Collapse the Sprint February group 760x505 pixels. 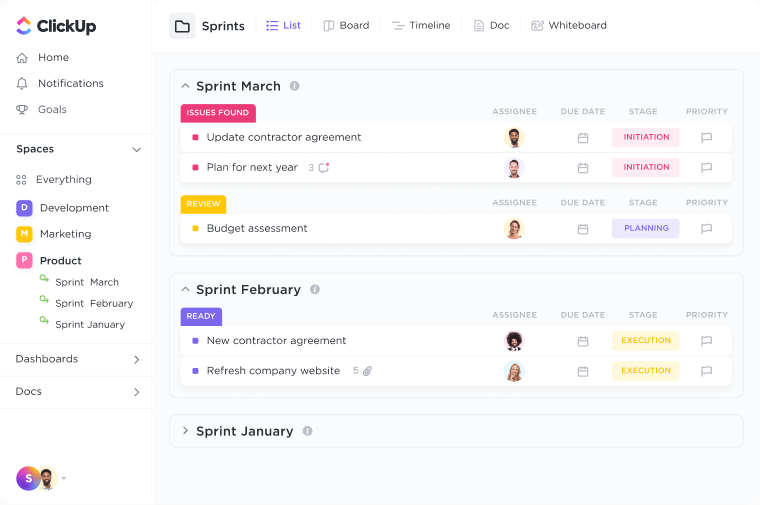pos(185,290)
